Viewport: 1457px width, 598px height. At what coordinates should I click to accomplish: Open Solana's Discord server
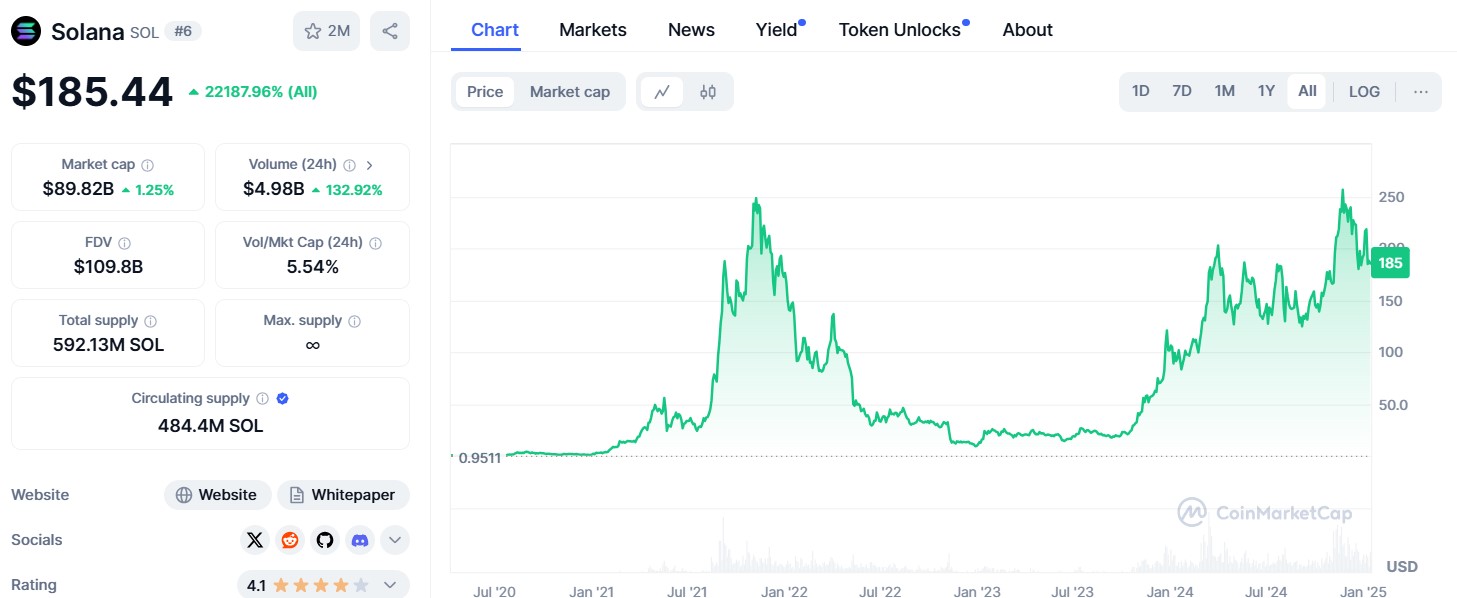pyautogui.click(x=360, y=540)
